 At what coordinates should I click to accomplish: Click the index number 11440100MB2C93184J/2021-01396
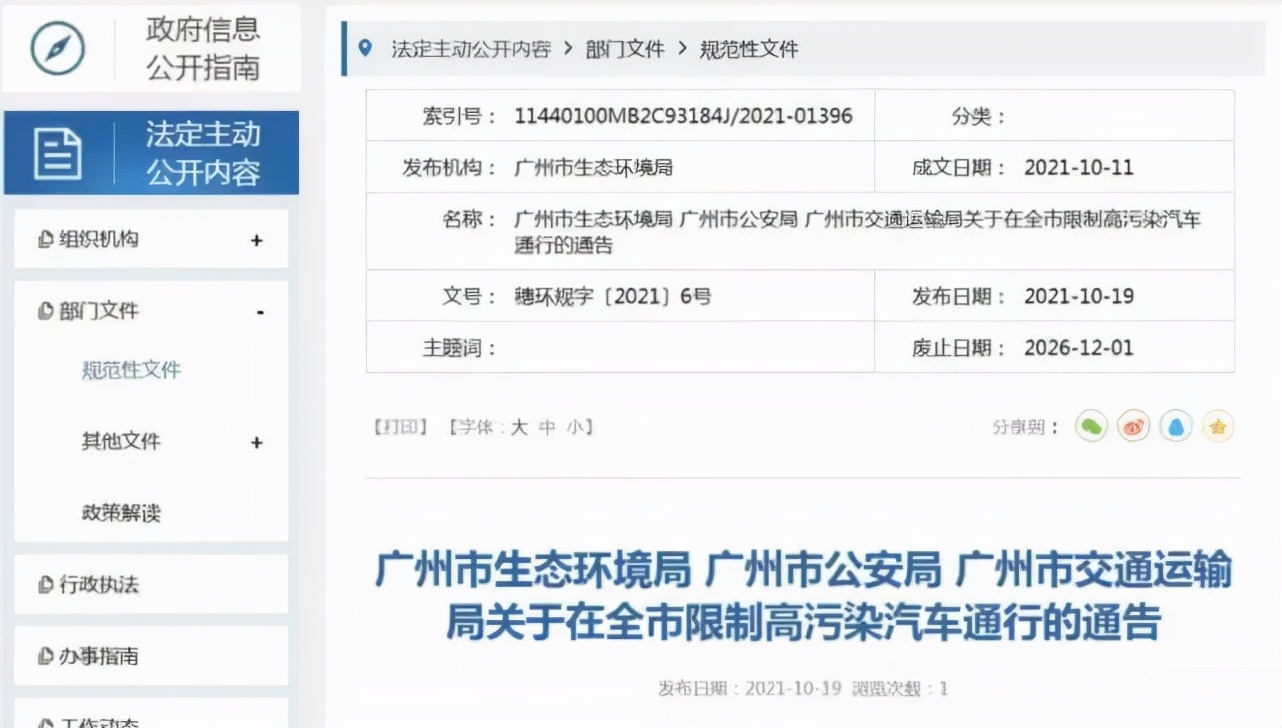(x=683, y=116)
